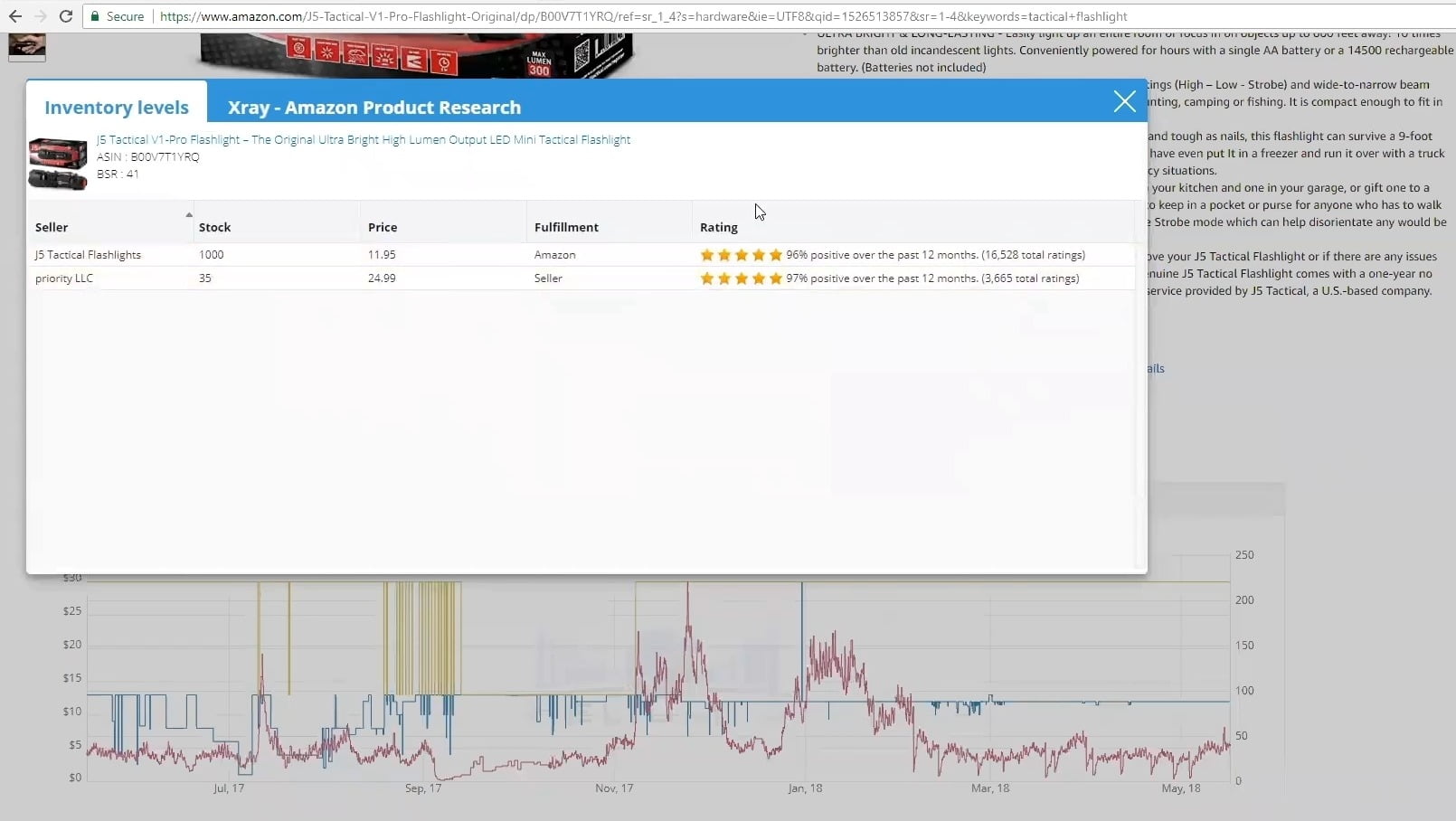Select J5 Tactical Flashlights seller row
1456x821 pixels.
point(581,255)
